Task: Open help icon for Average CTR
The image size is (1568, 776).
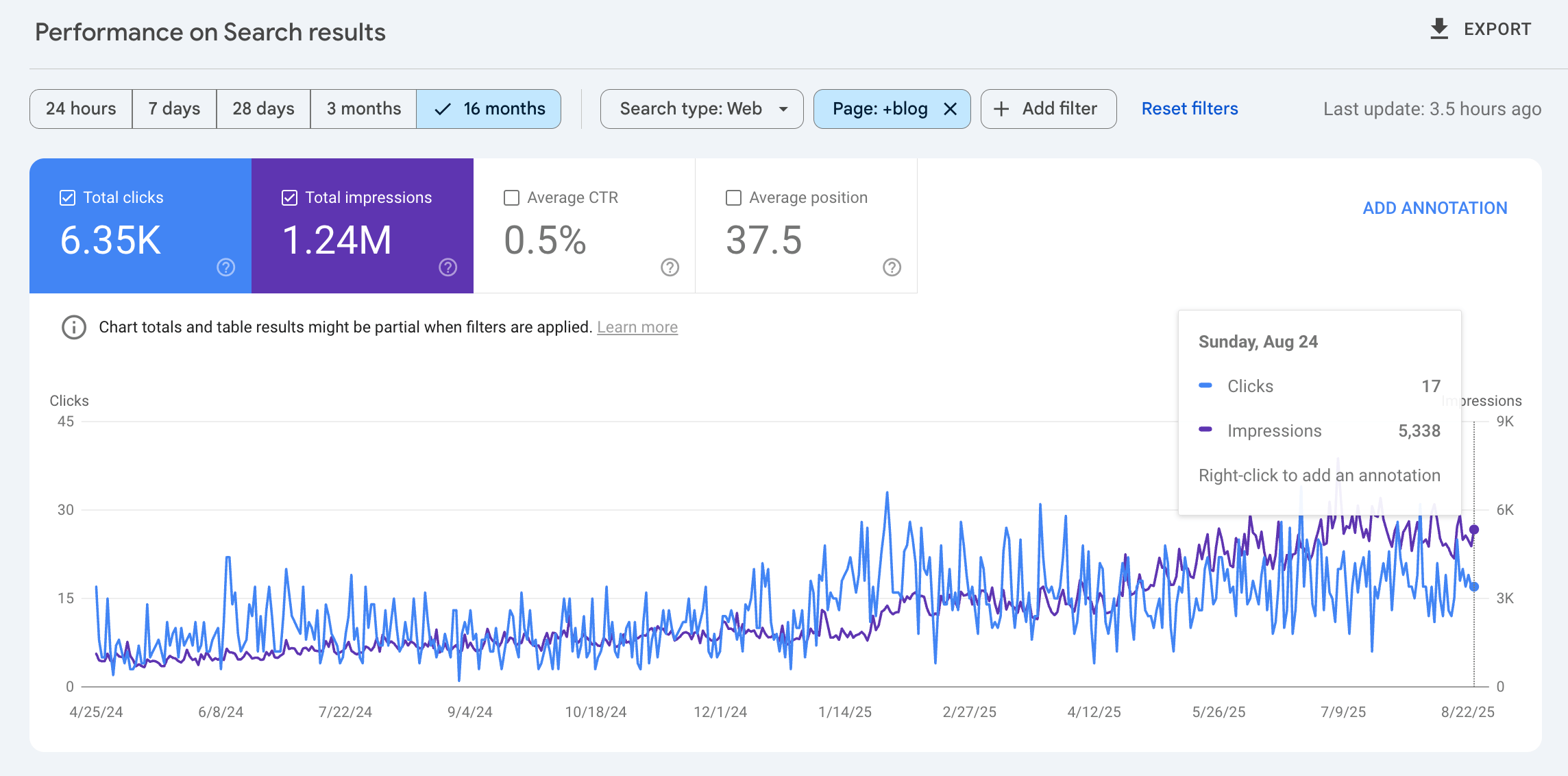Action: 670,267
